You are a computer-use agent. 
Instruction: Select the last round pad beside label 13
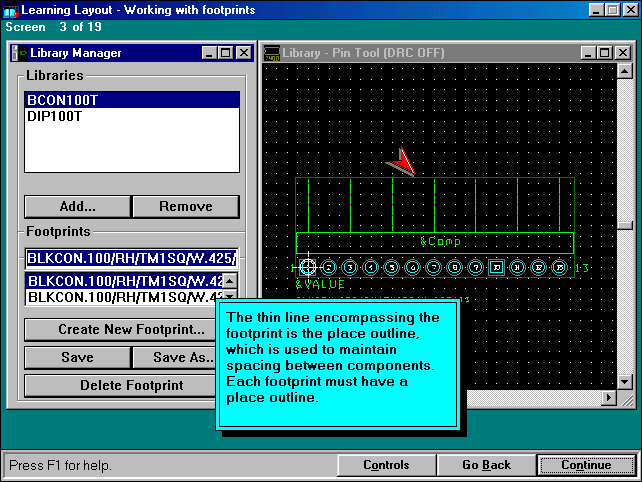[x=559, y=267]
